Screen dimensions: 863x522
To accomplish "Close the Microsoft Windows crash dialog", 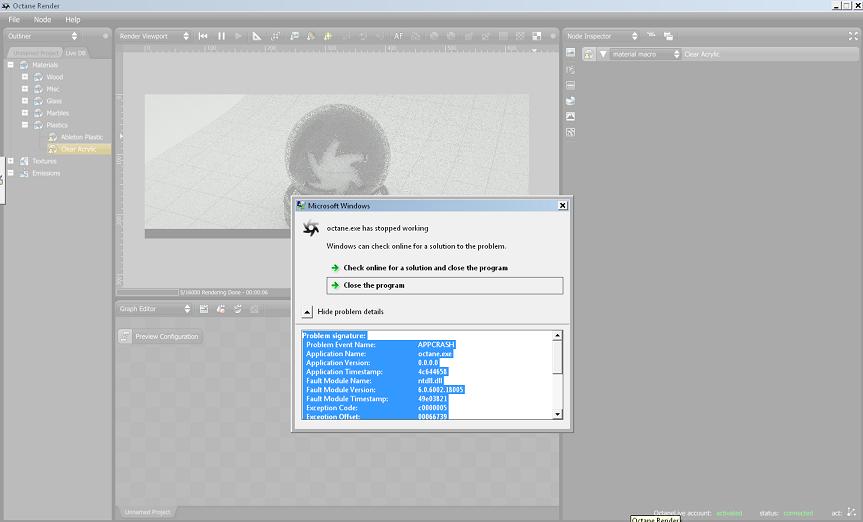I will (x=562, y=205).
